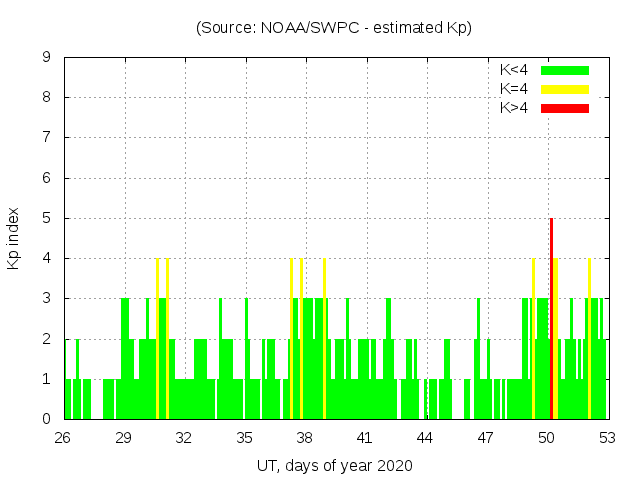This screenshot has width=640, height=480.
Task: Click the yellow K=4 legend swatch
Action: (x=565, y=89)
